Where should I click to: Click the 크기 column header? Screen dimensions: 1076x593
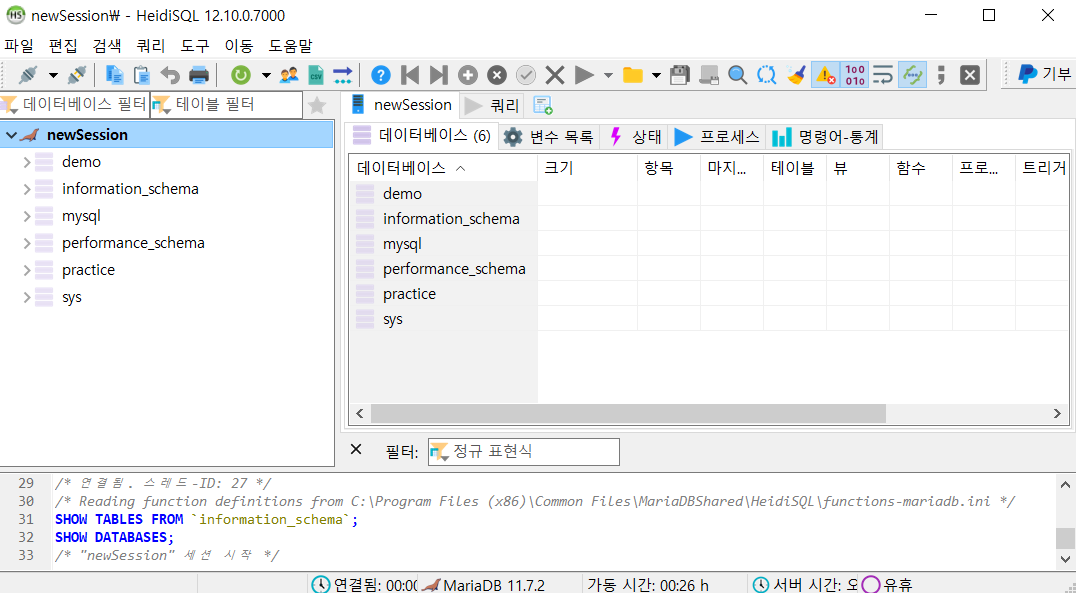click(x=587, y=168)
